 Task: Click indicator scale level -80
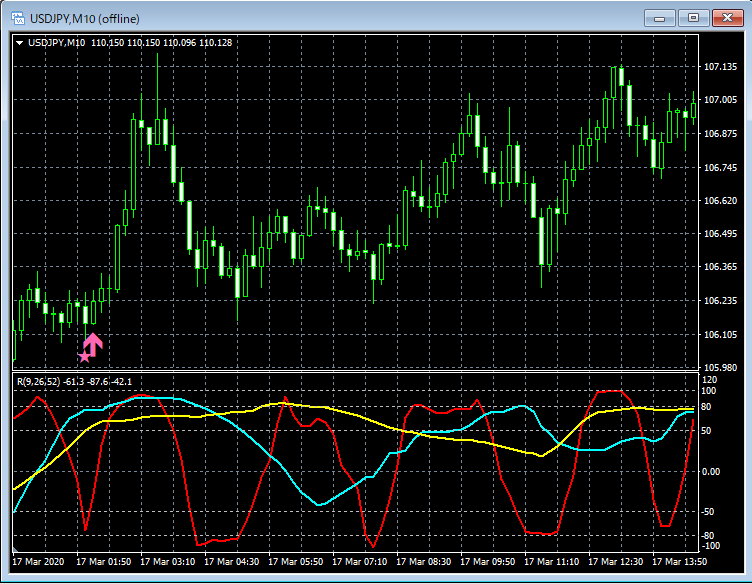(708, 536)
